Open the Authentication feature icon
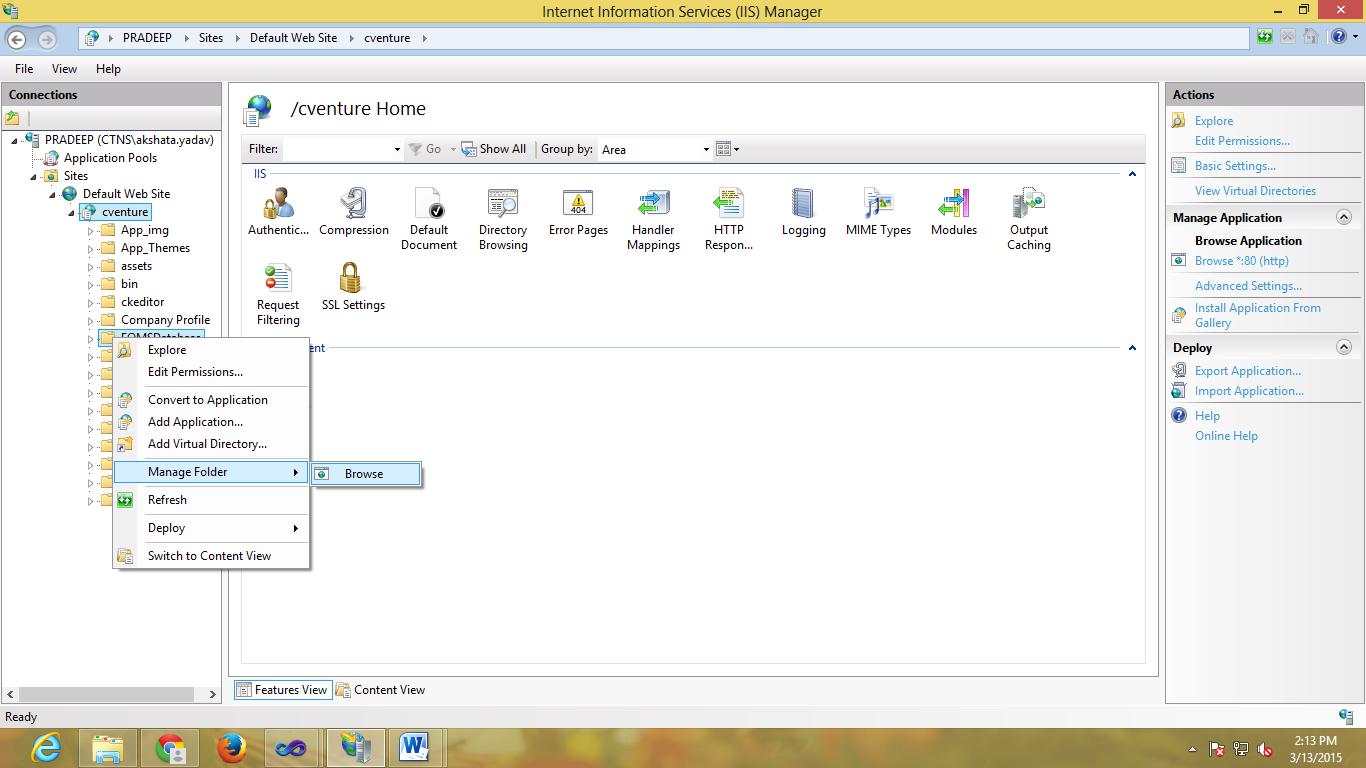Viewport: 1366px width, 768px height. [278, 213]
